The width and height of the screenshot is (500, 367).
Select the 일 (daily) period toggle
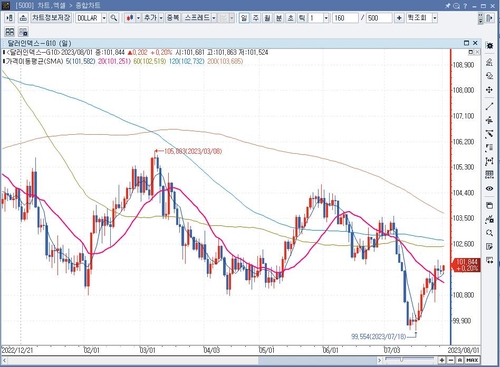[244, 18]
